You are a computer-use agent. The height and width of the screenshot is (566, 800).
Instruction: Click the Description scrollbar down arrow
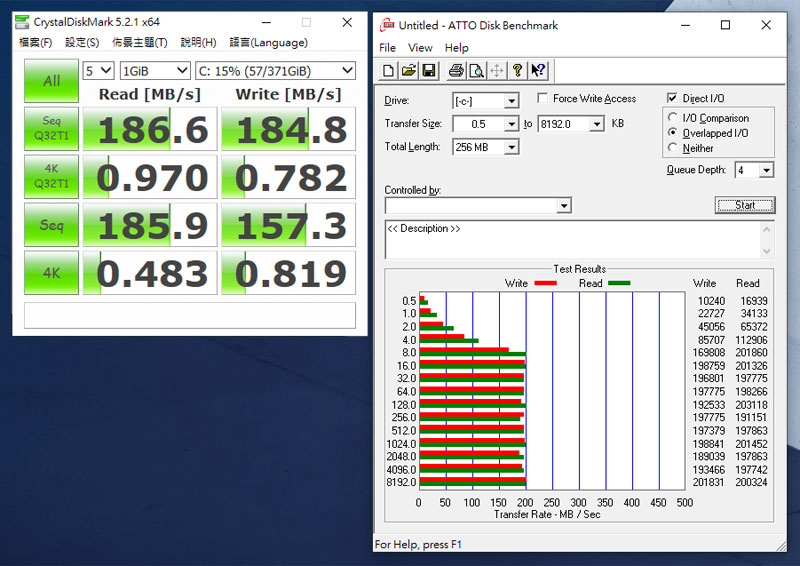pos(766,251)
